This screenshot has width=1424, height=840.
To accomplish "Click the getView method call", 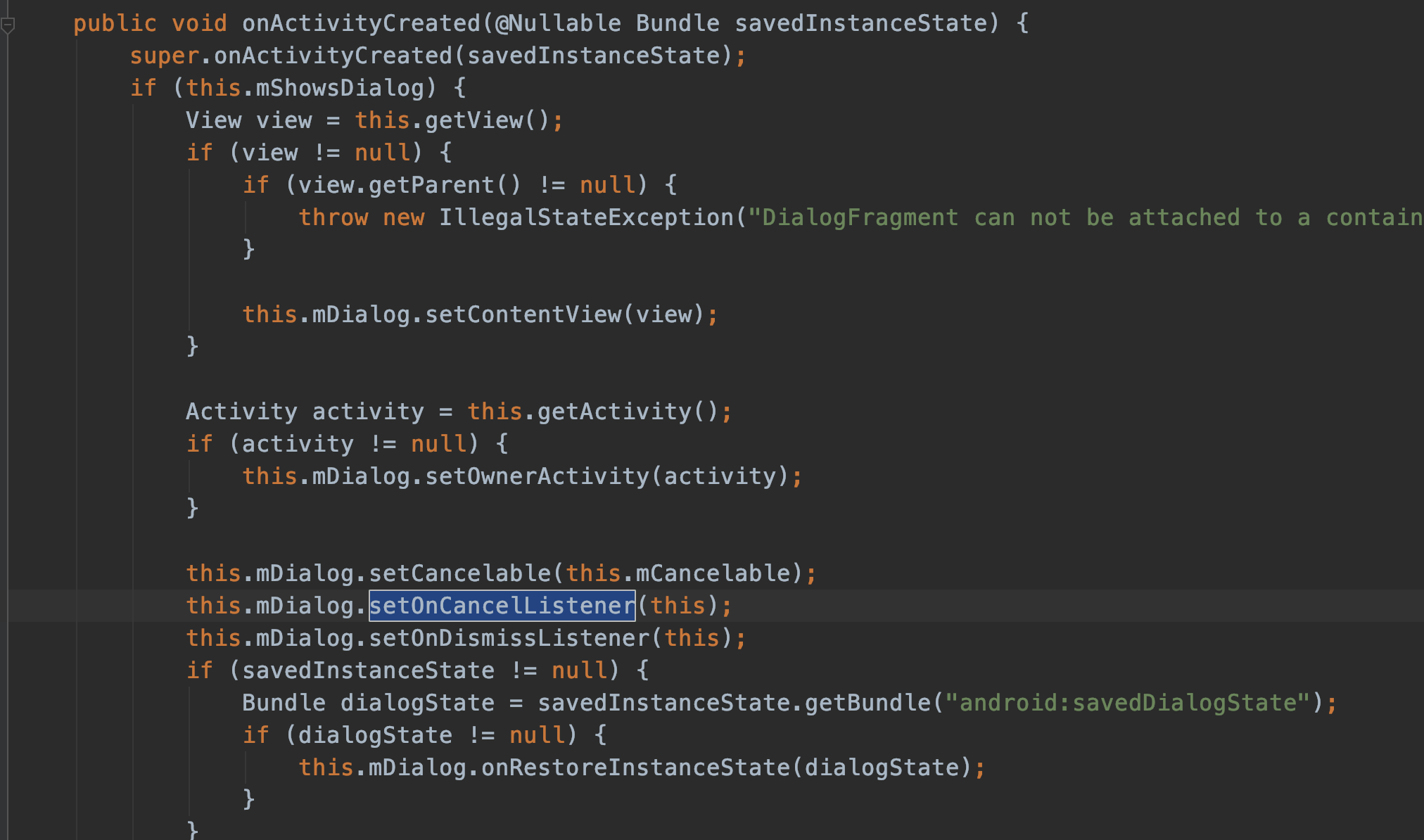I will point(473,120).
